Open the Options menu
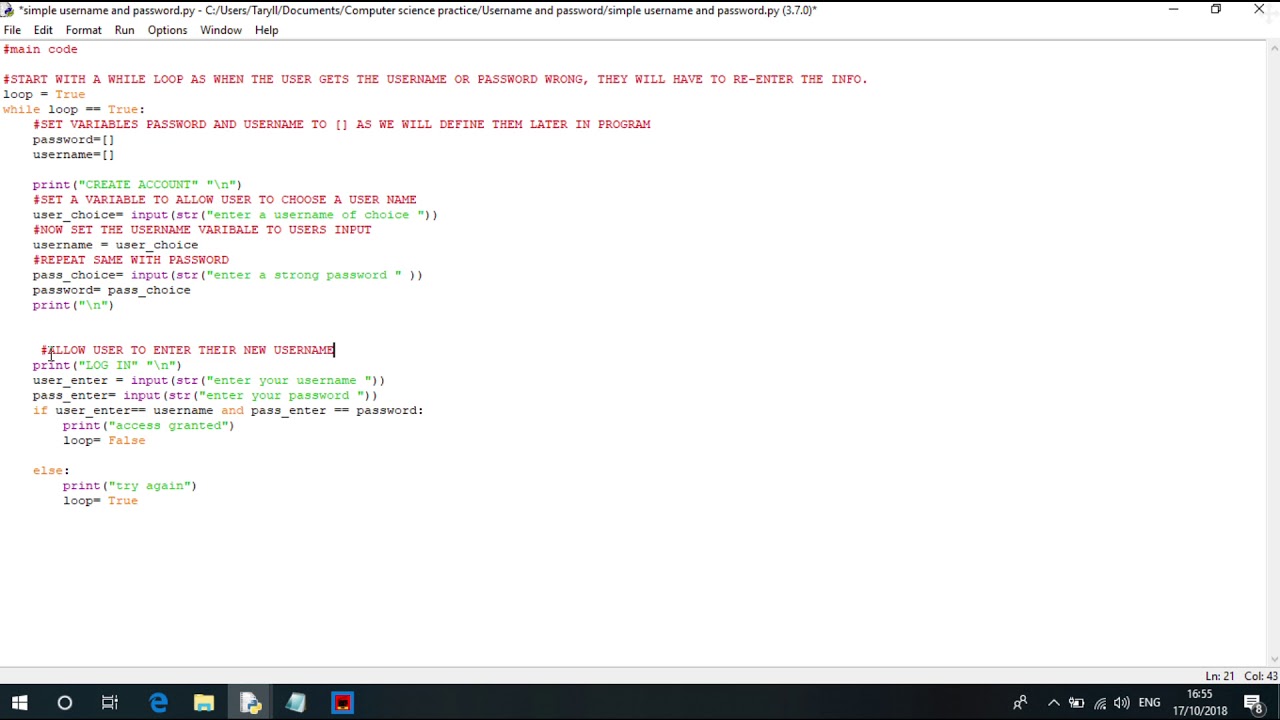The height and width of the screenshot is (720, 1280). click(x=167, y=30)
